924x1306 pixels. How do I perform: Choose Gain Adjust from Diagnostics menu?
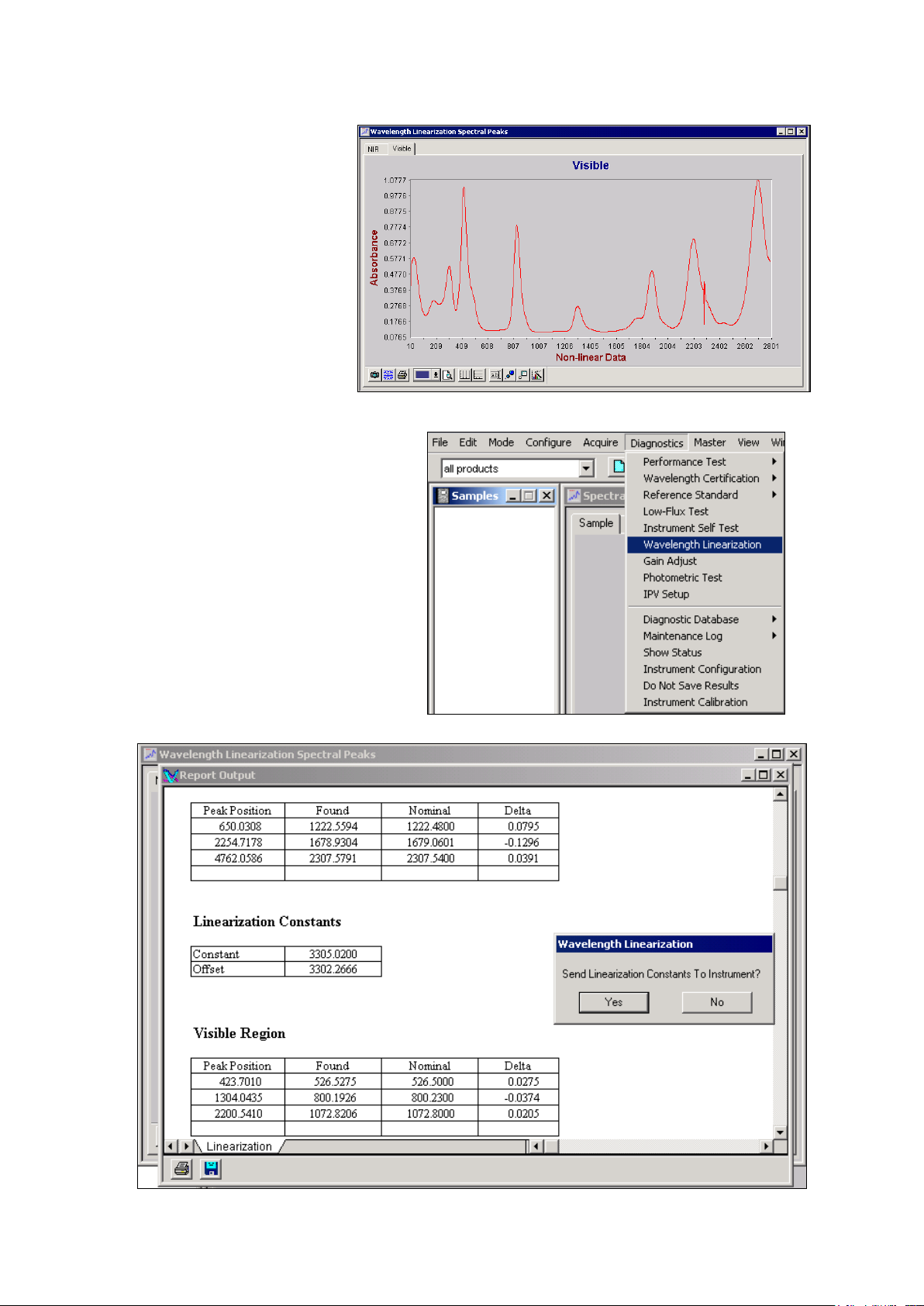pos(670,561)
